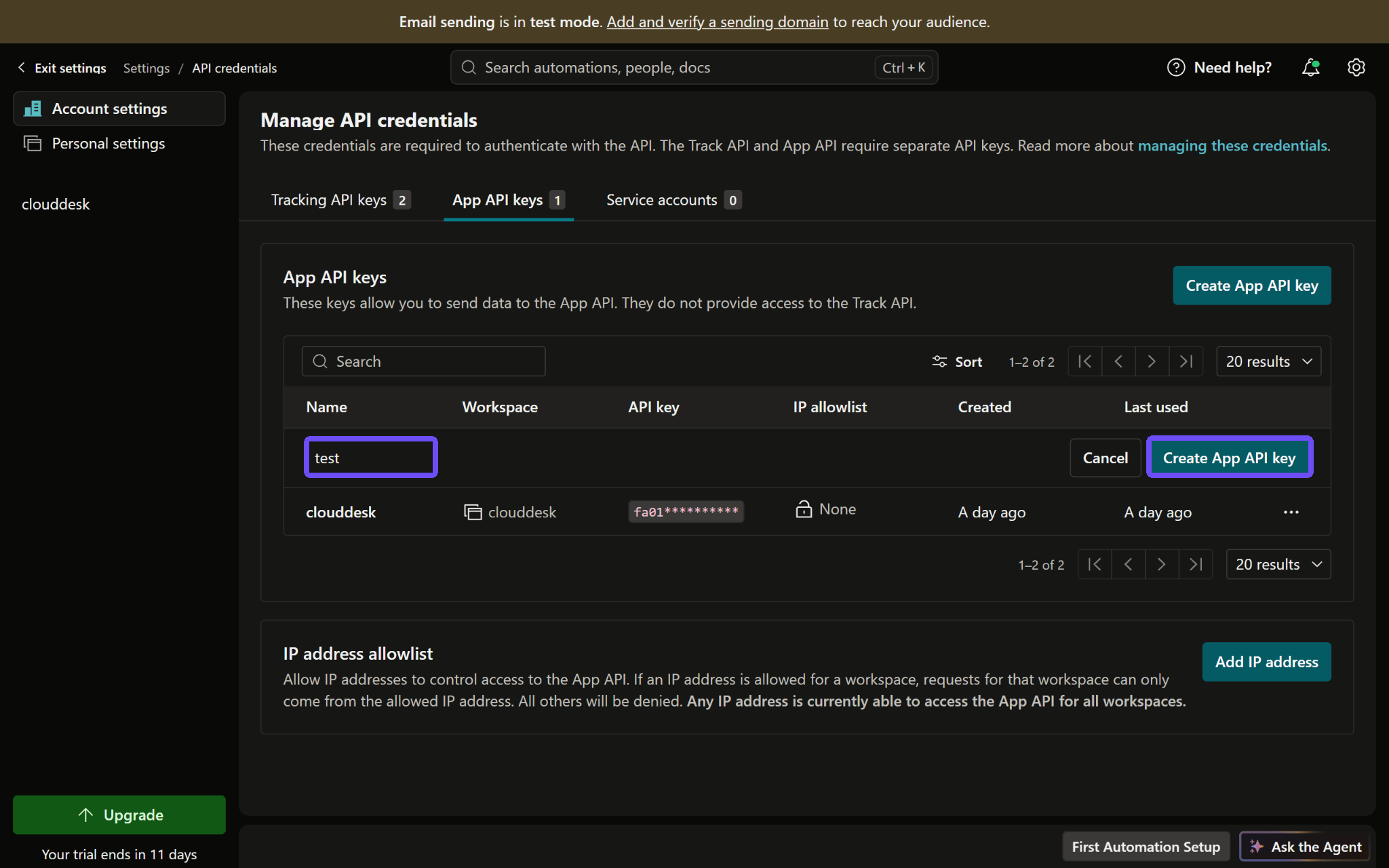Click the Sort filter icon
This screenshot has width=1389, height=868.
[939, 361]
